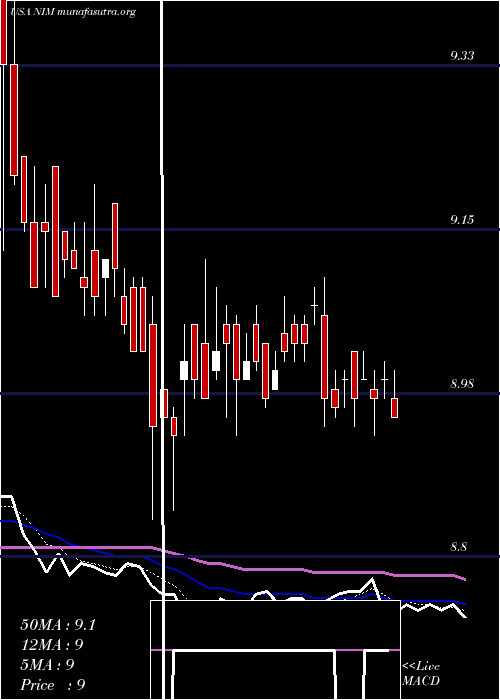Click the MACD inset chart box
This screenshot has width=500, height=700.
[x=275, y=650]
